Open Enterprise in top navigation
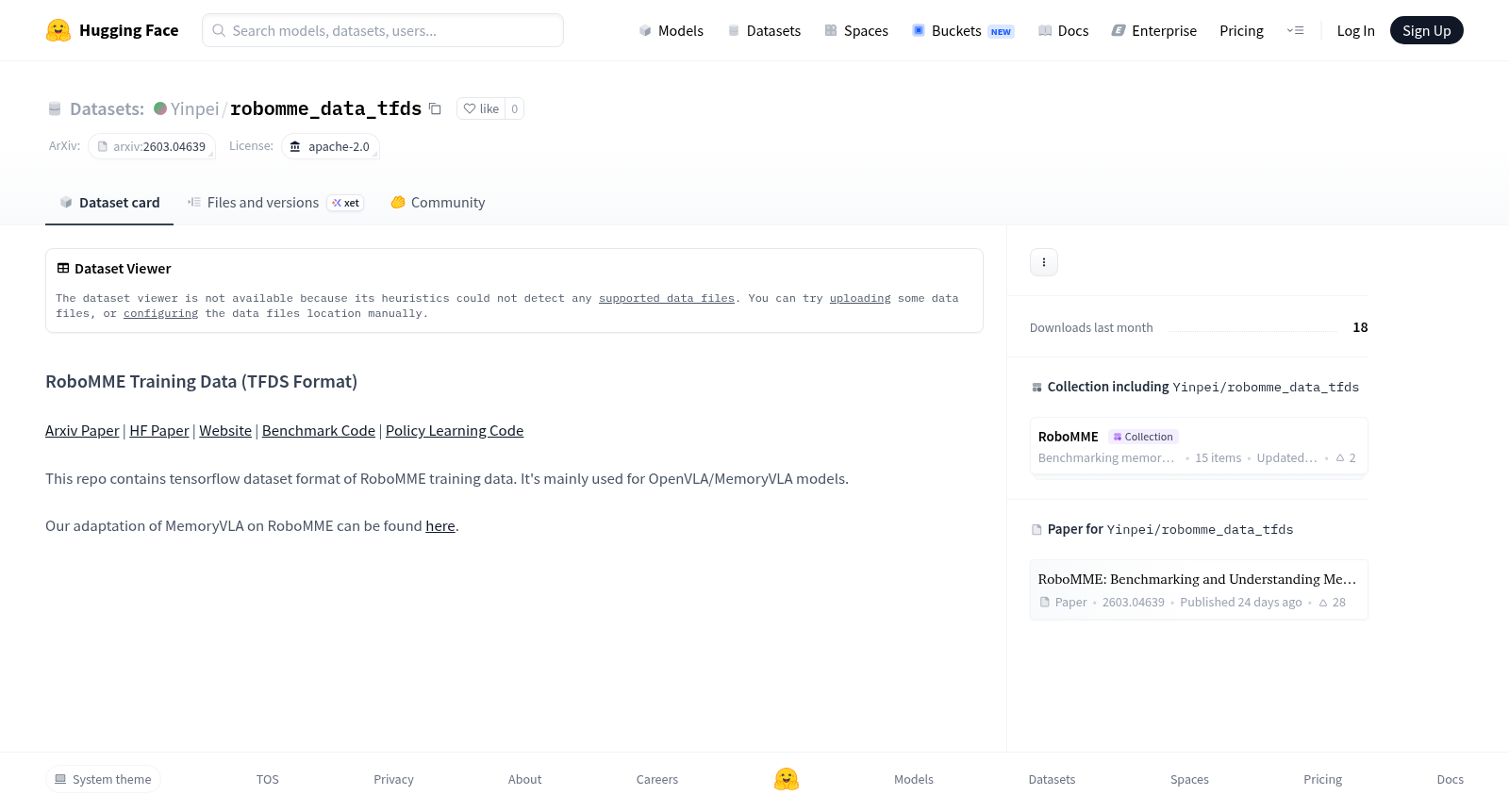The image size is (1509, 812). (x=1154, y=30)
